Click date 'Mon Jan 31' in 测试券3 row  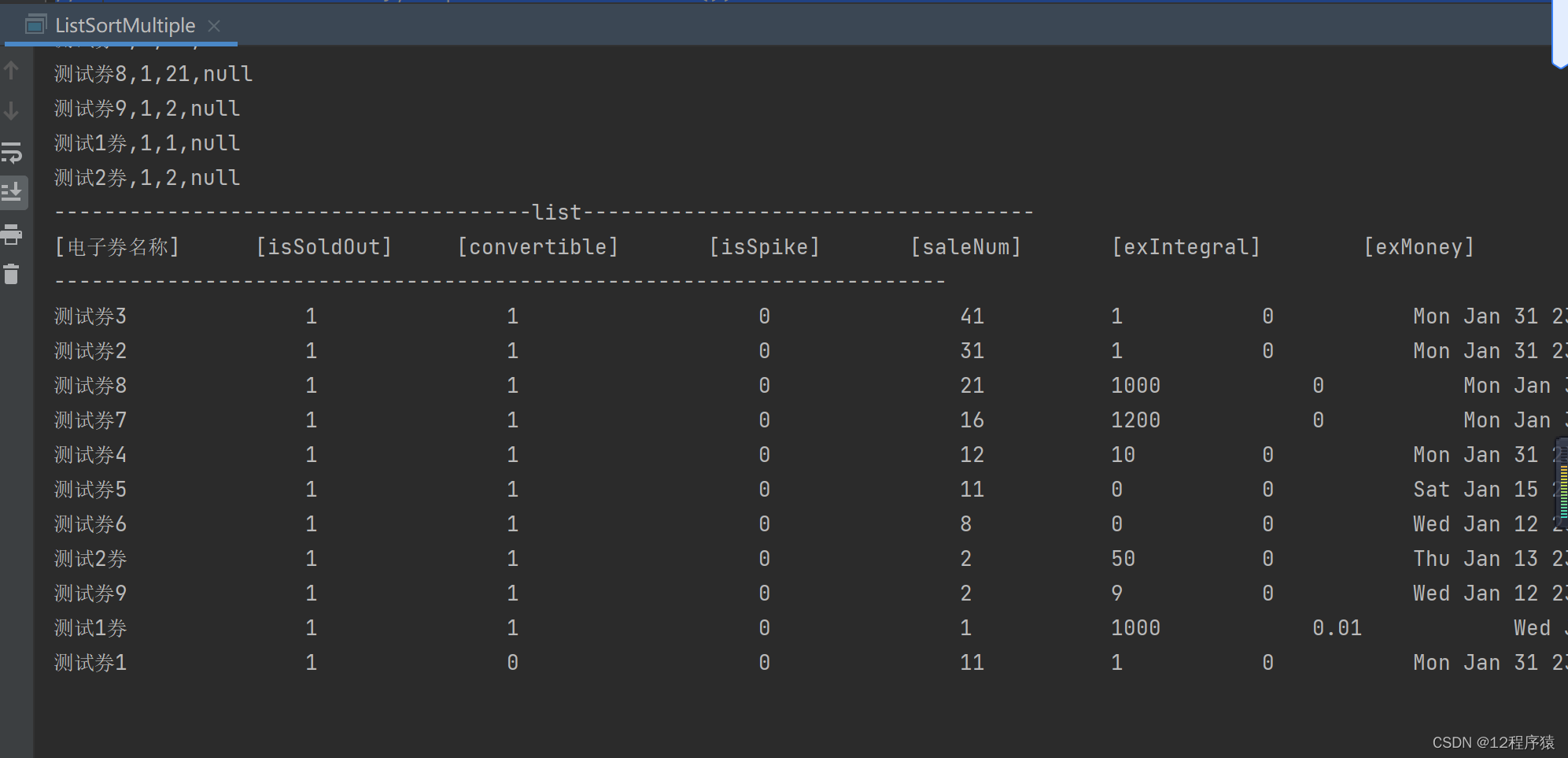pyautogui.click(x=1476, y=316)
